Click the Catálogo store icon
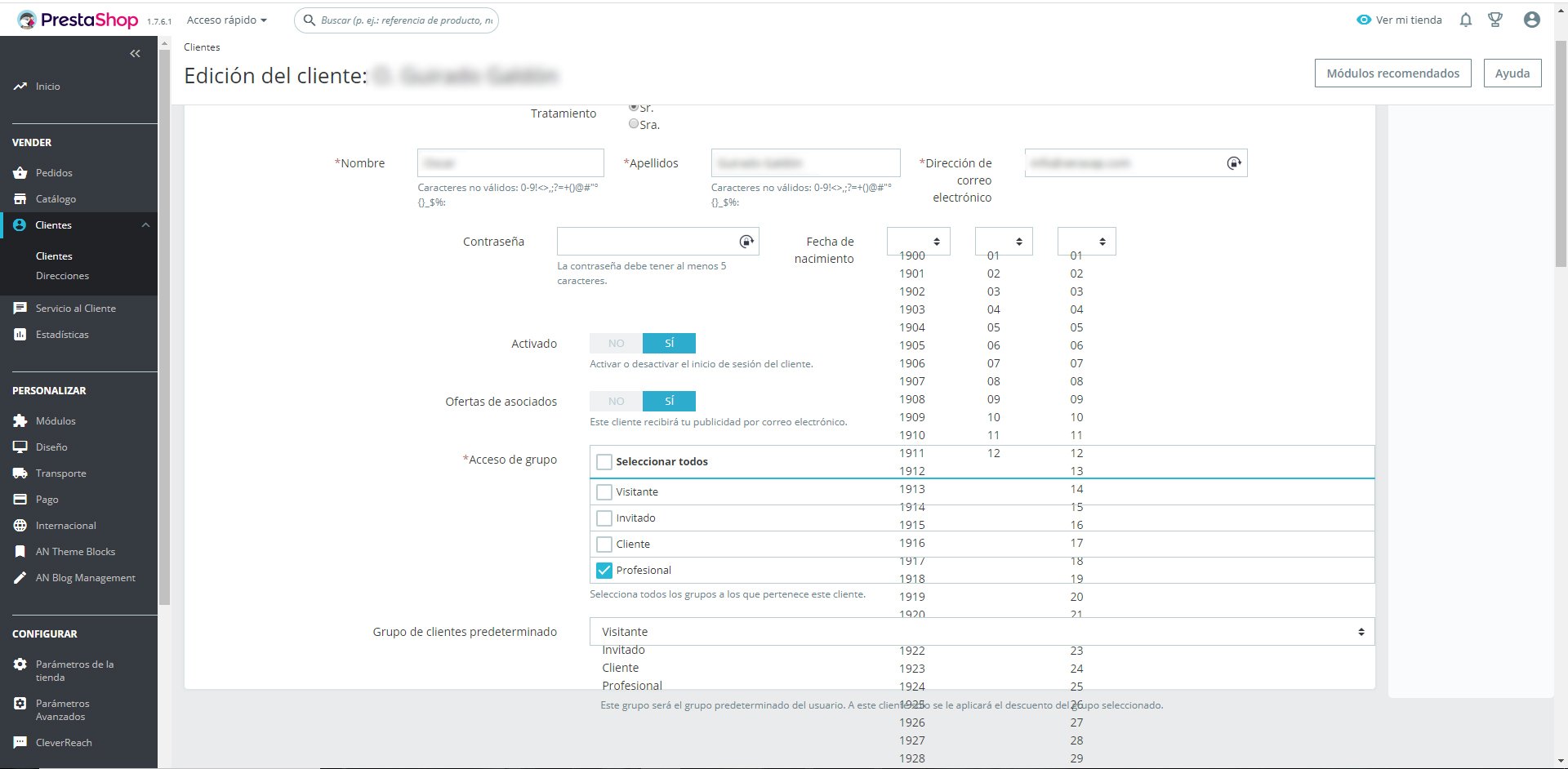The image size is (1568, 769). click(20, 198)
